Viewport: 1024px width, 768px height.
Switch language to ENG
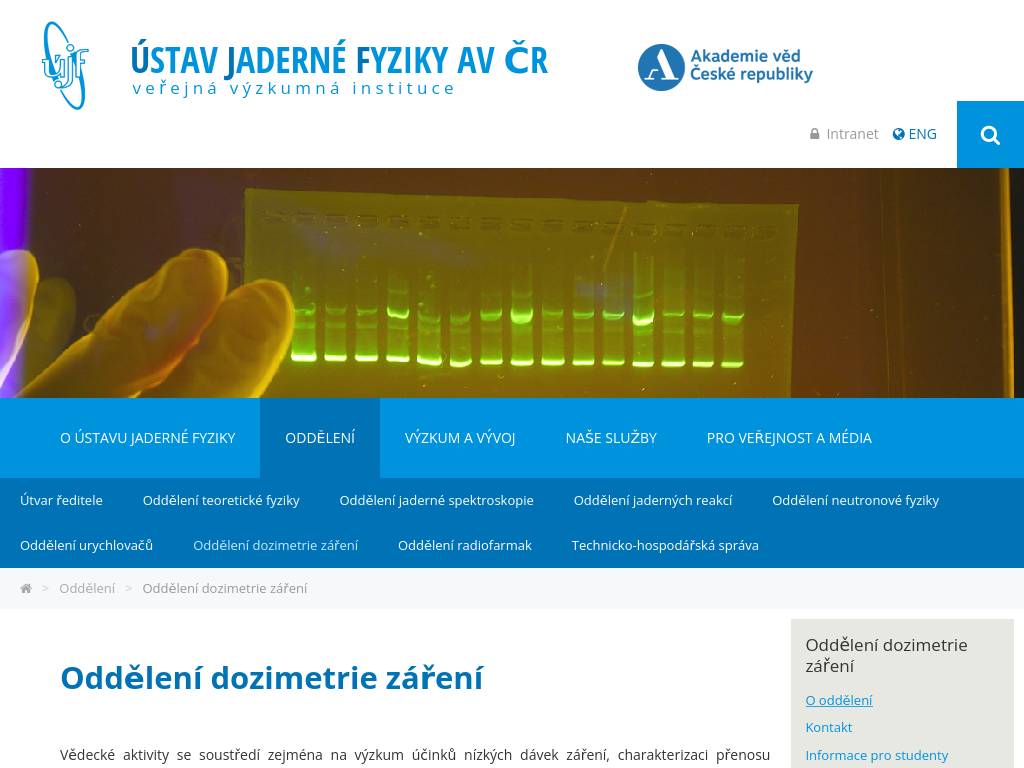point(915,134)
